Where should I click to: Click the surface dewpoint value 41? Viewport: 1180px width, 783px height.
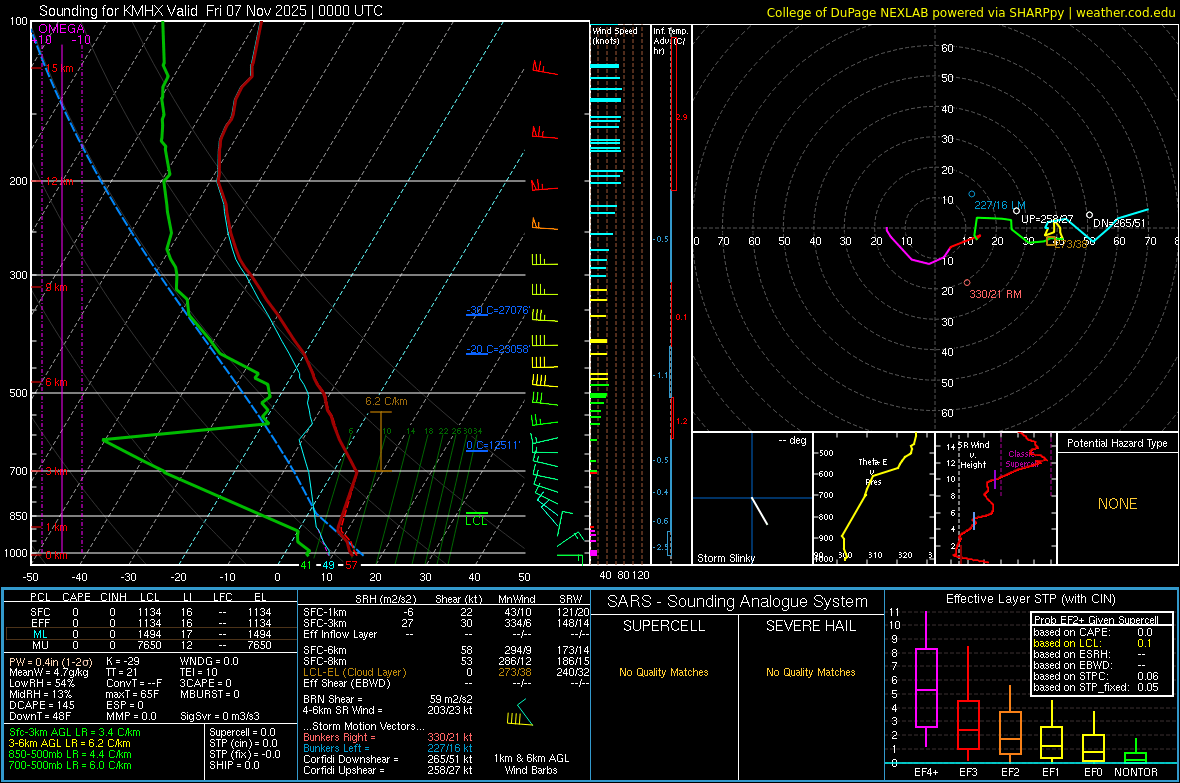tap(306, 565)
